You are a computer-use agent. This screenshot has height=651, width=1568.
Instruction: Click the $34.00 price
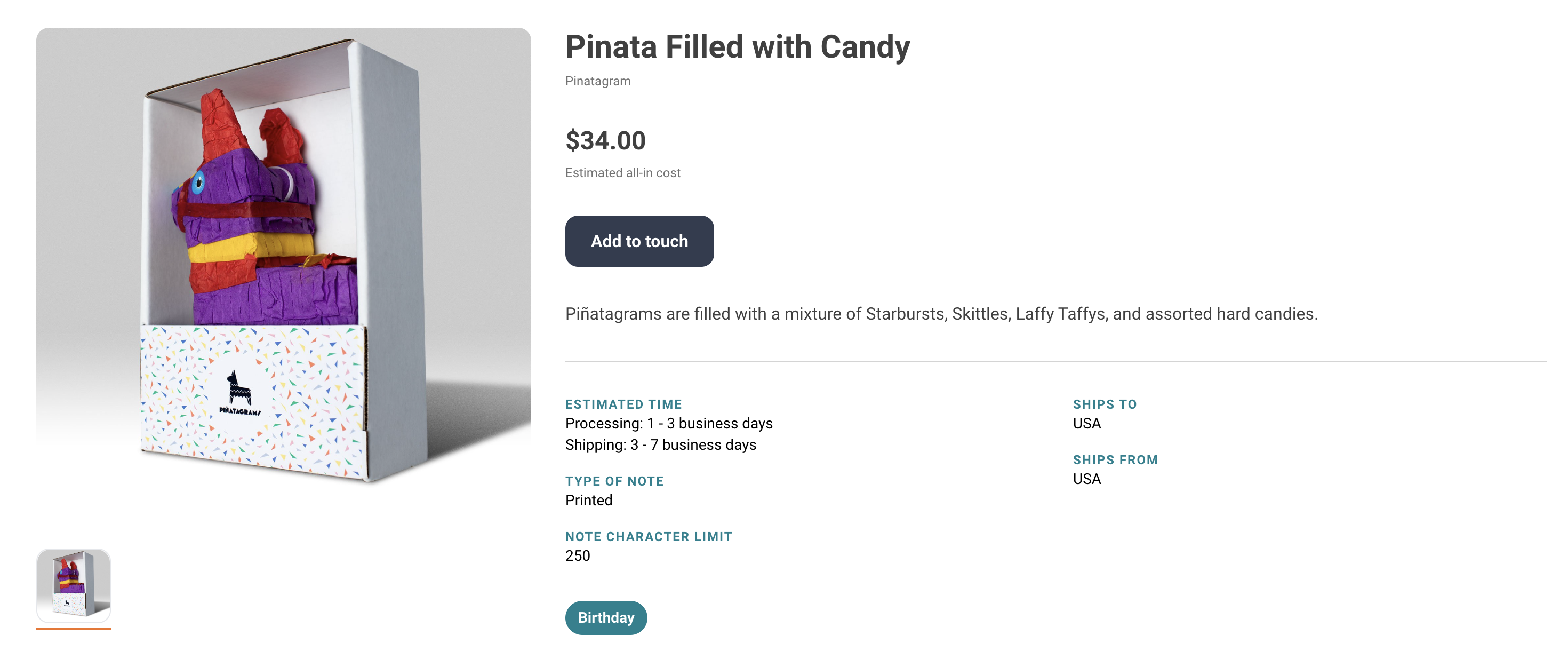pyautogui.click(x=605, y=141)
